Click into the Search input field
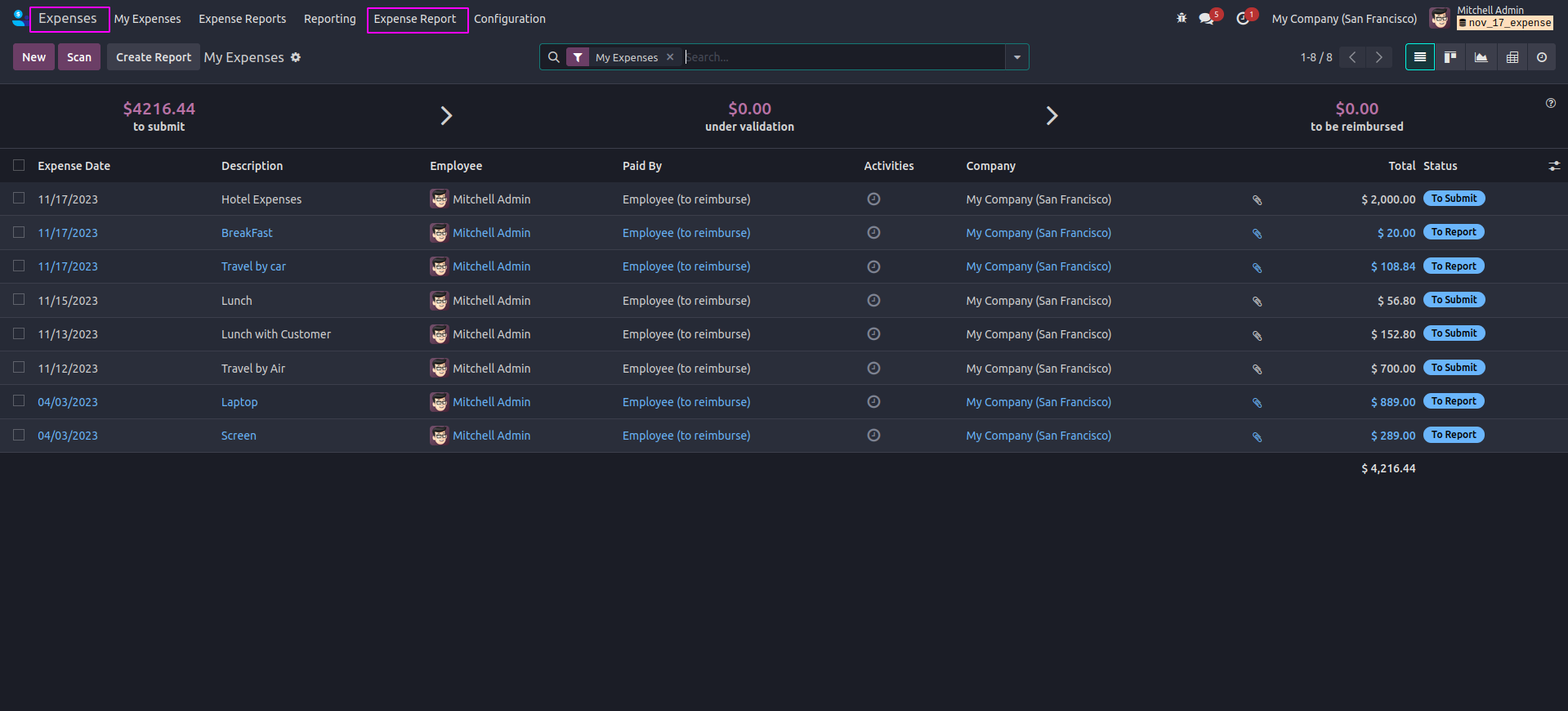The image size is (1568, 711). tap(842, 57)
